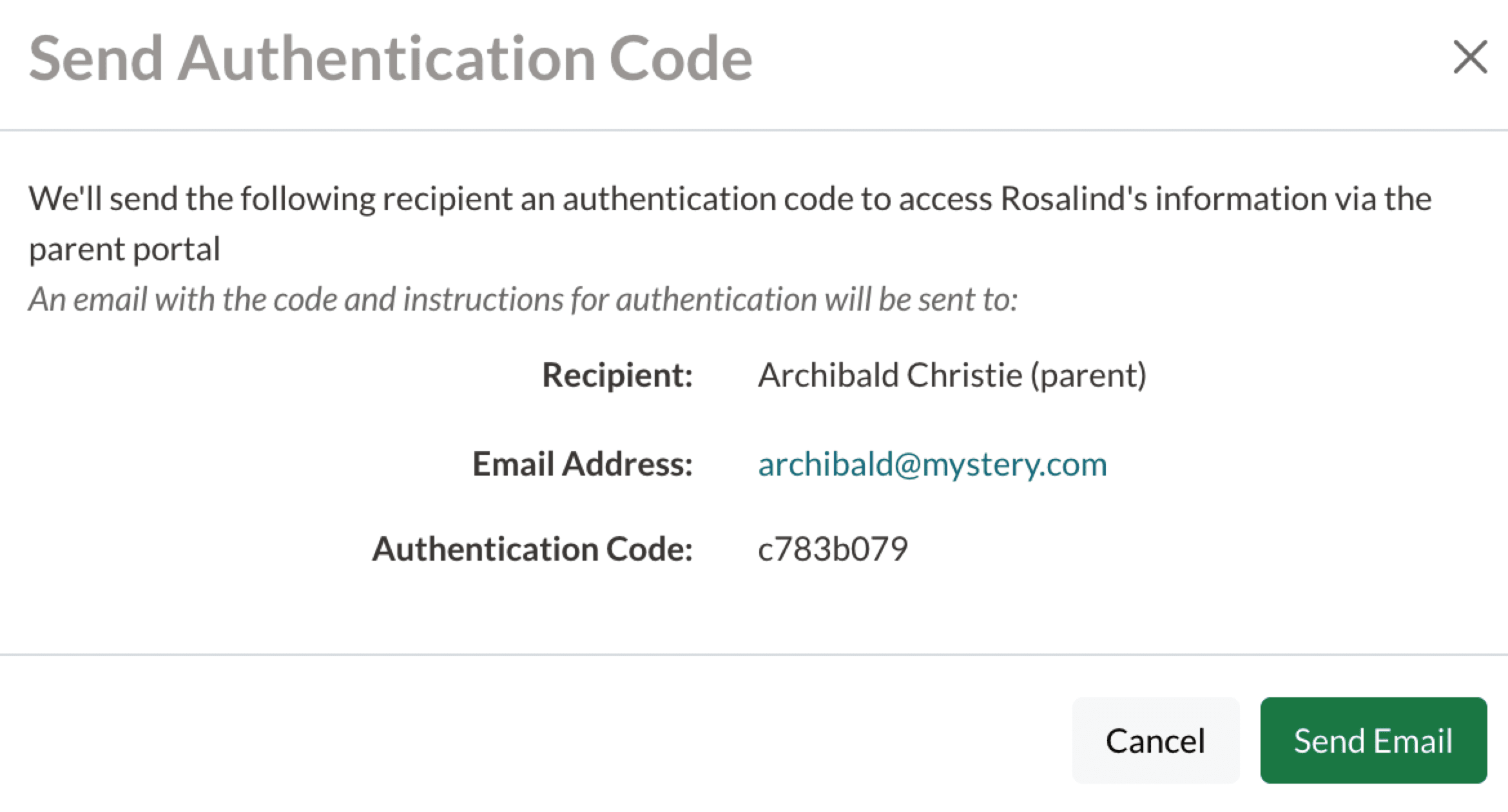Select the recipient name Archibald Christie
1508x812 pixels.
[x=889, y=375]
